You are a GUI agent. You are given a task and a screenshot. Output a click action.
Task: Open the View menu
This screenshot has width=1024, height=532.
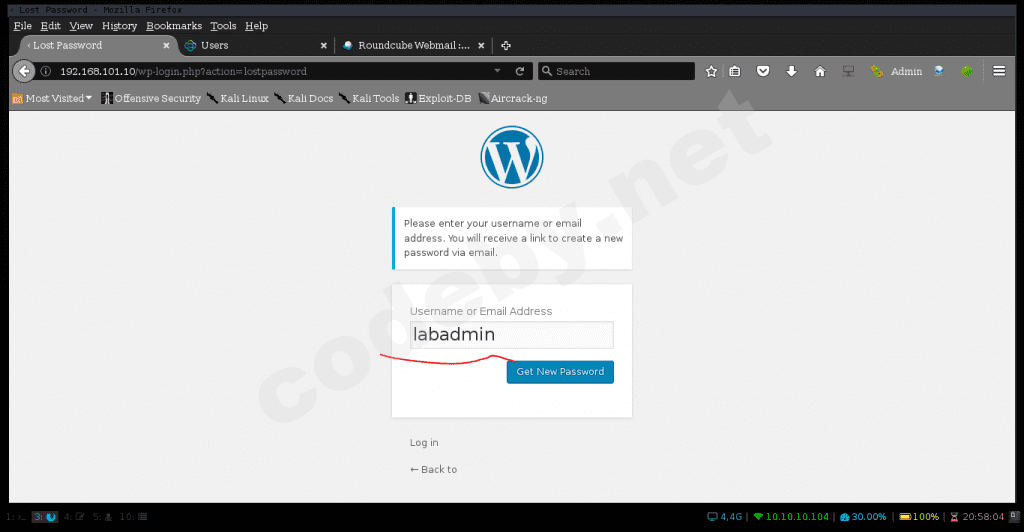tap(81, 26)
